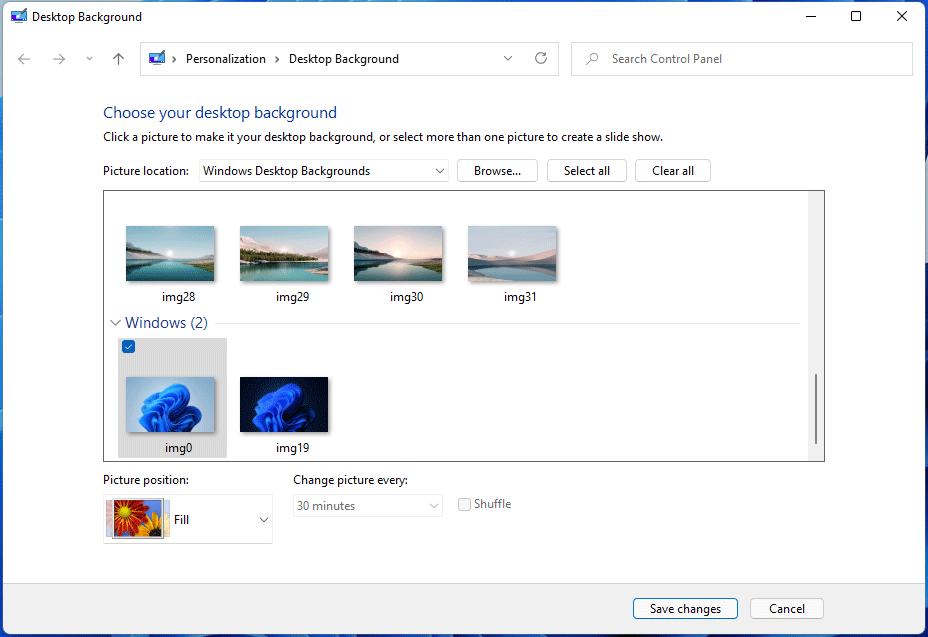Select the img29 wallpaper thumbnail
The image size is (928, 637).
[284, 253]
